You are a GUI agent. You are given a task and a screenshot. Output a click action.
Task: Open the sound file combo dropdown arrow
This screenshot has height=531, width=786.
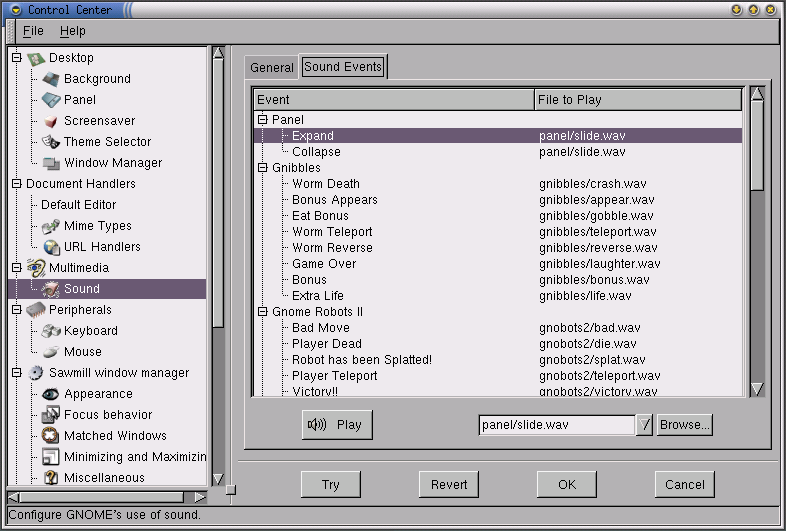(645, 425)
